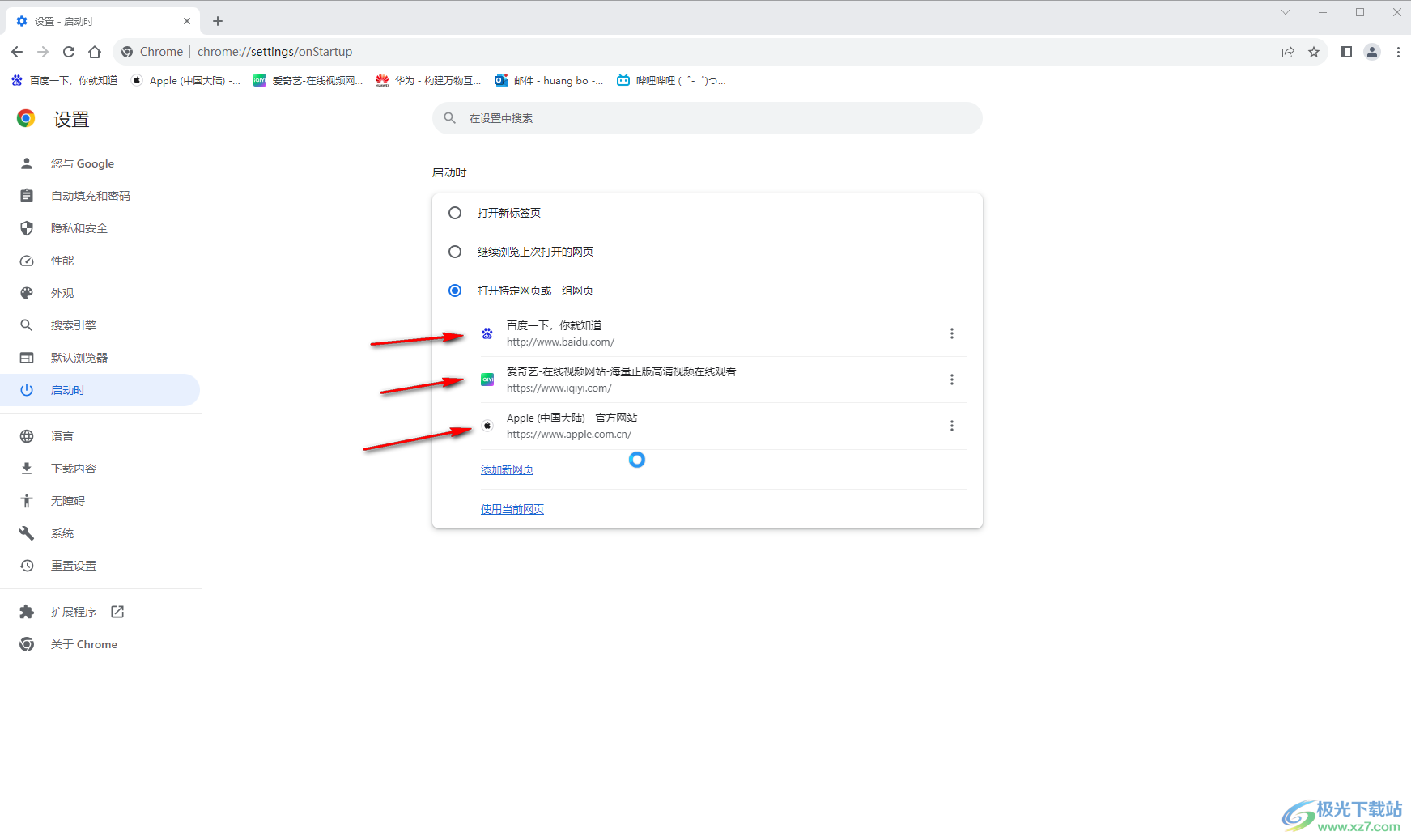Open the side panel icon
Image resolution: width=1411 pixels, height=840 pixels.
(1346, 52)
